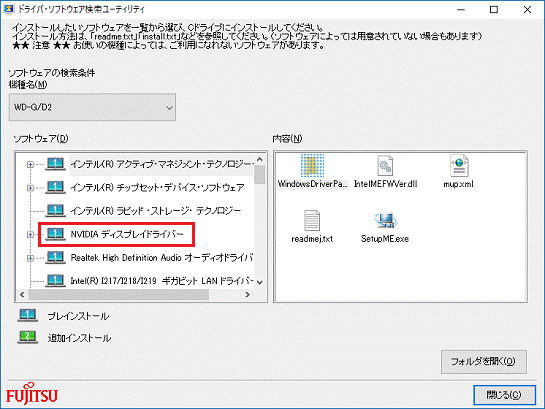Select the readmej.txt file icon
This screenshot has height=409, width=545.
tap(312, 220)
